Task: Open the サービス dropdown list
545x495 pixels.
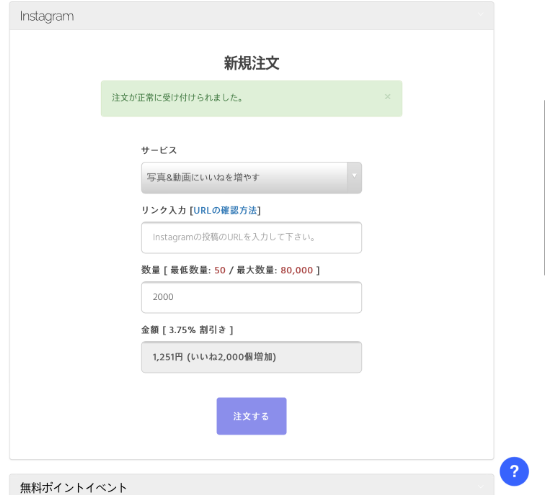Action: (x=251, y=178)
